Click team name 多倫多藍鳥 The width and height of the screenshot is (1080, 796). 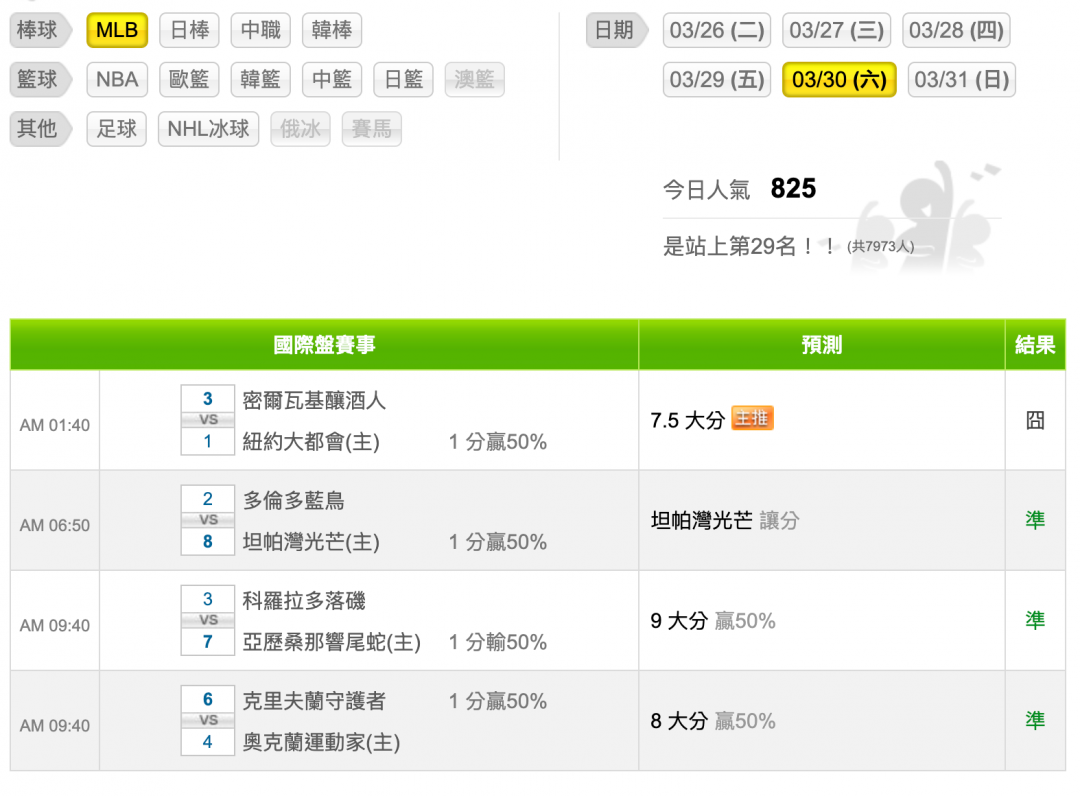pos(293,501)
